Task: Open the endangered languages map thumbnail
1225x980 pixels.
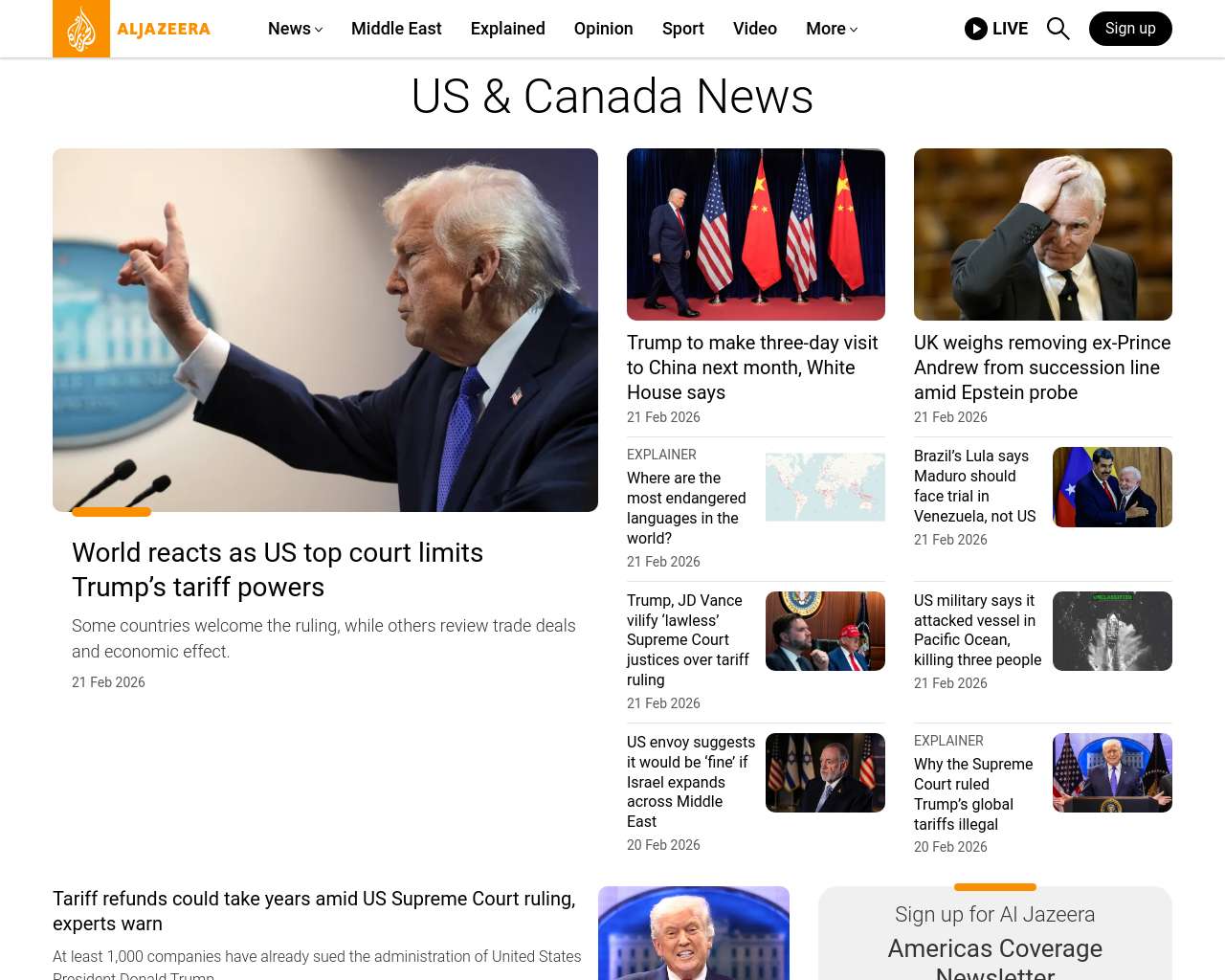Action: pos(825,487)
